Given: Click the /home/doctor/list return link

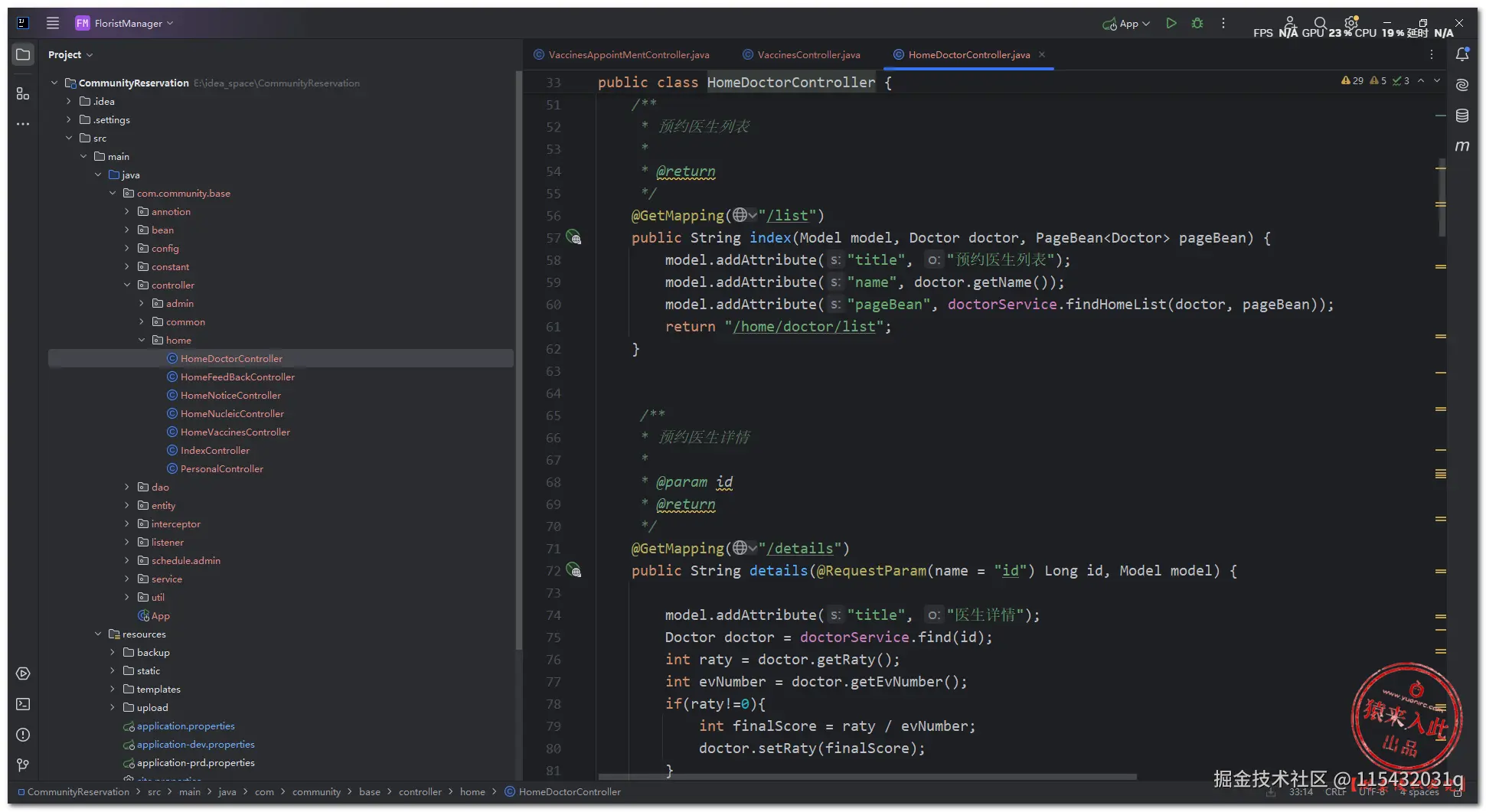Looking at the screenshot, I should click(804, 327).
